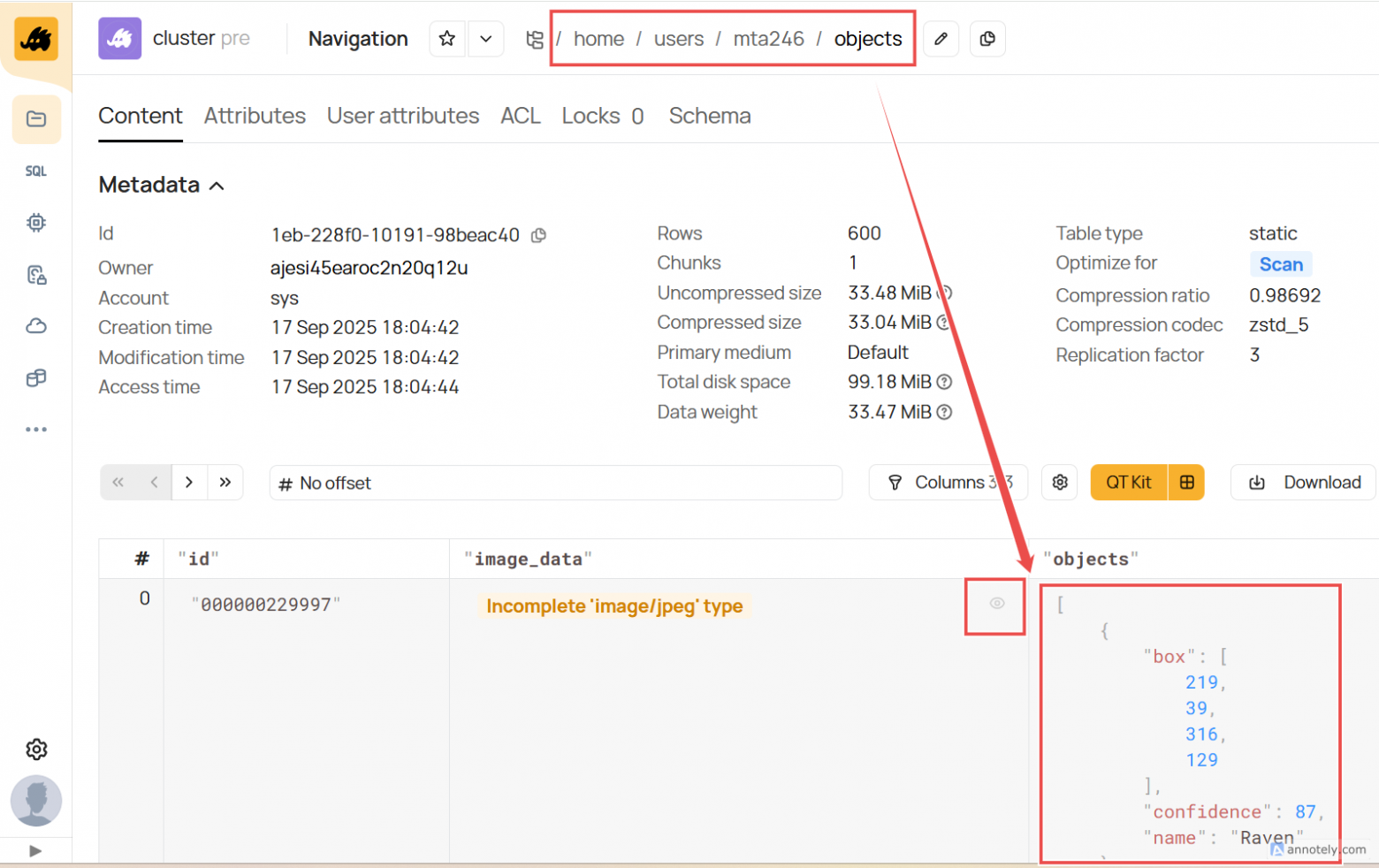The height and width of the screenshot is (868, 1379).
Task: Go to the next page of rows
Action: click(x=188, y=482)
